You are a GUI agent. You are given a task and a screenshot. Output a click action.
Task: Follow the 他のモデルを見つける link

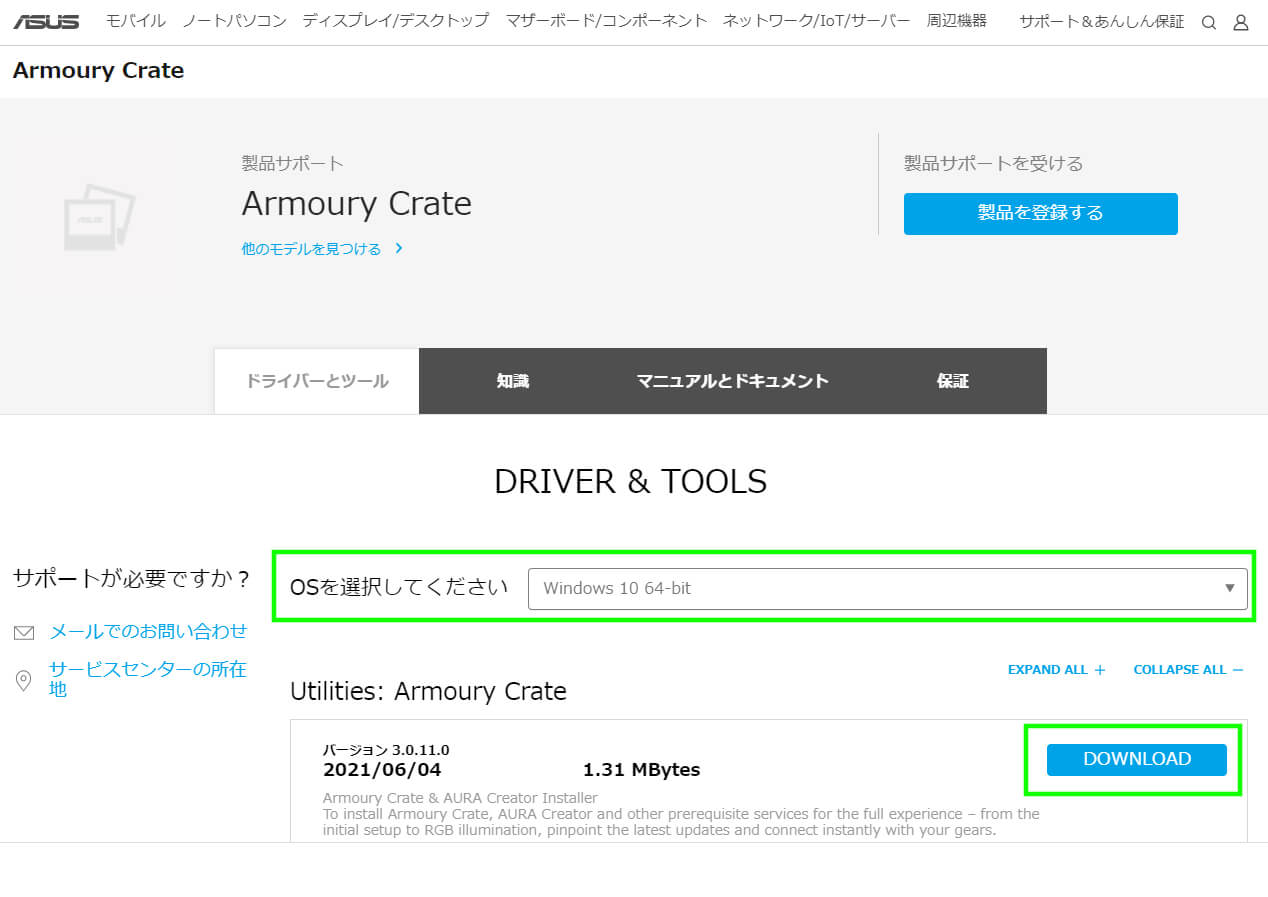click(x=322, y=249)
